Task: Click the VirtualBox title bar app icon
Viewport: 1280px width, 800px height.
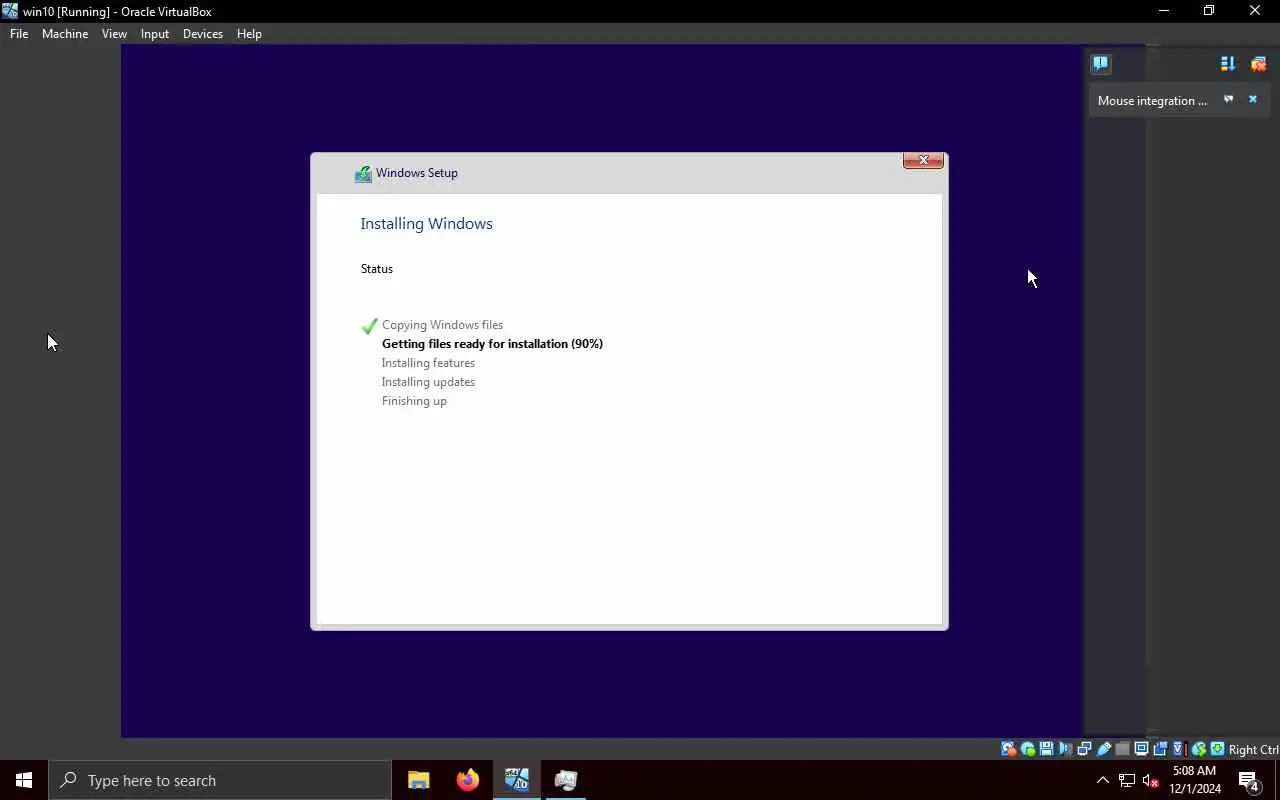Action: 10,11
